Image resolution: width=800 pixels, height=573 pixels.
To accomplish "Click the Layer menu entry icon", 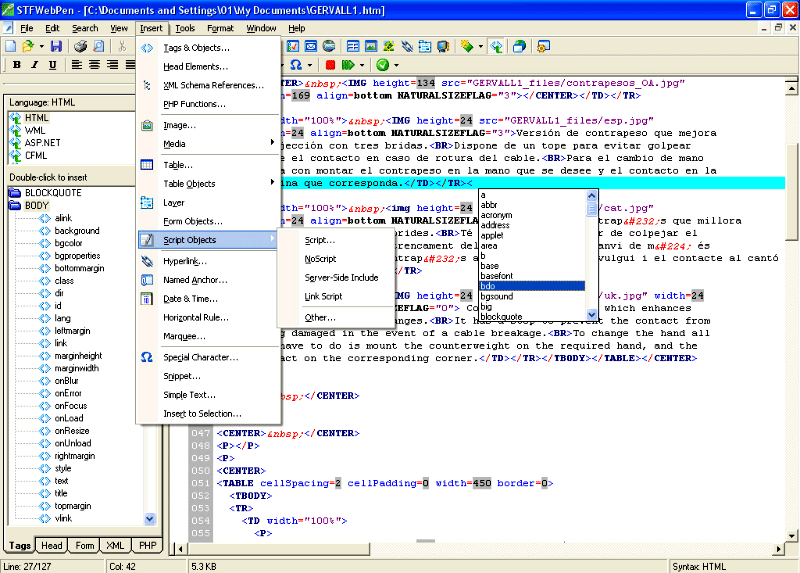I will tap(147, 203).
